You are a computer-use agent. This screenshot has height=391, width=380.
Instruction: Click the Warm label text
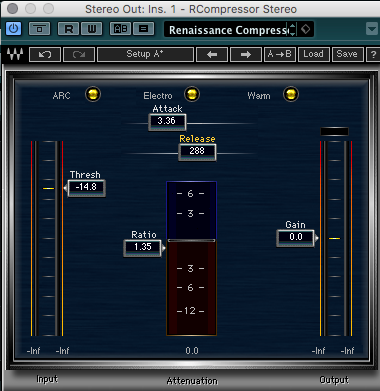coord(259,96)
